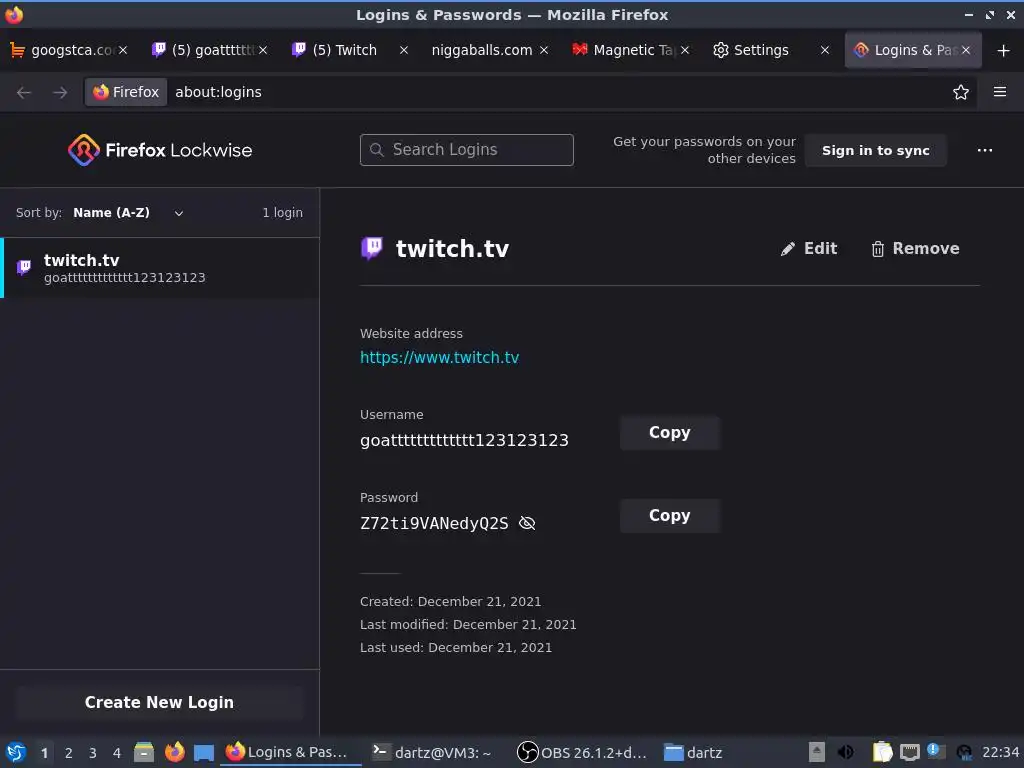Go forward to next page
The image size is (1024, 768).
point(60,92)
